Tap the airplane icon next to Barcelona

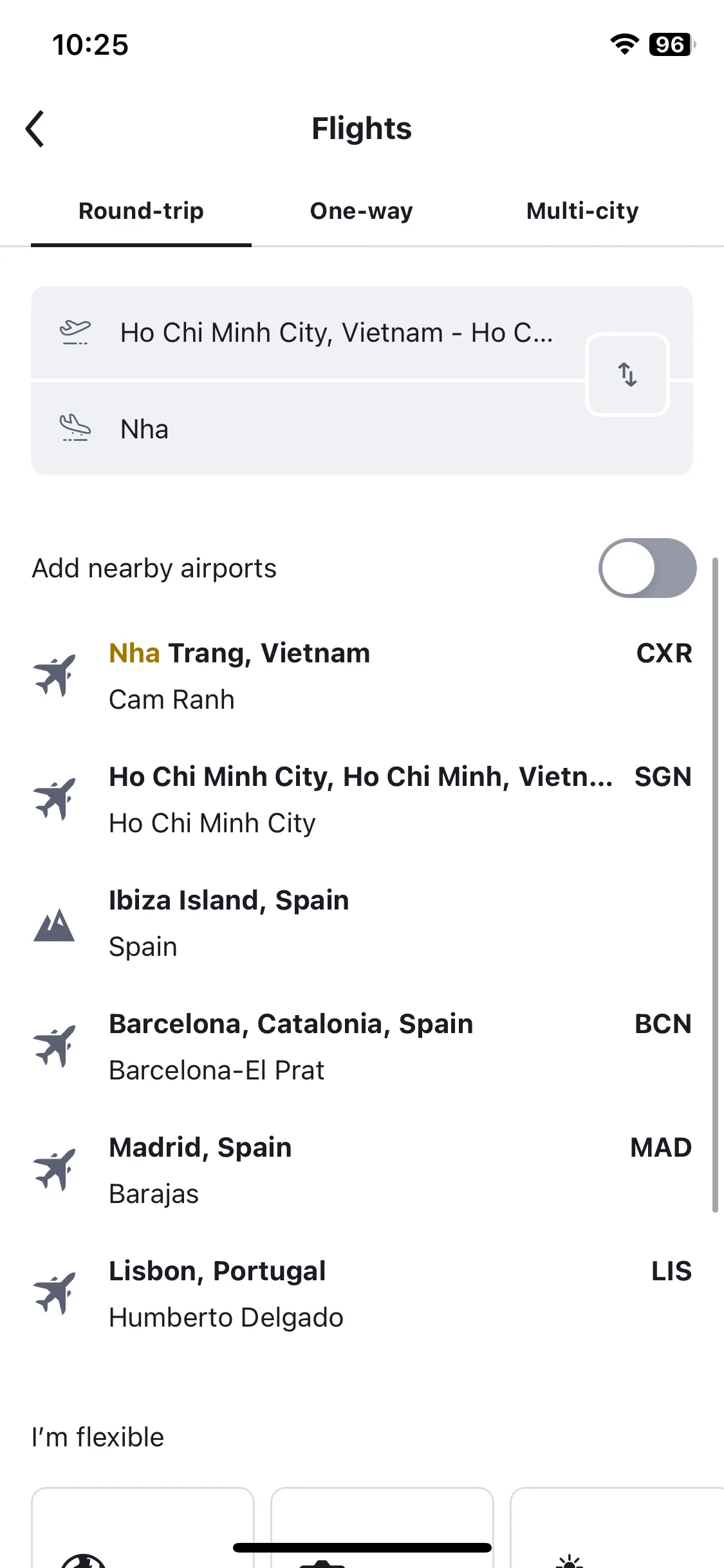coord(55,1046)
